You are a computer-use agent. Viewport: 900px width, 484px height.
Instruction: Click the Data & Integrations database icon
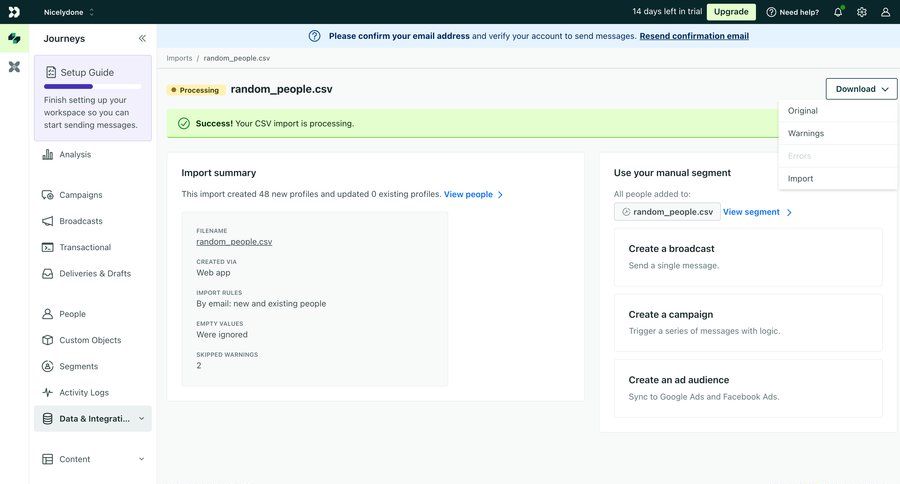[48, 419]
